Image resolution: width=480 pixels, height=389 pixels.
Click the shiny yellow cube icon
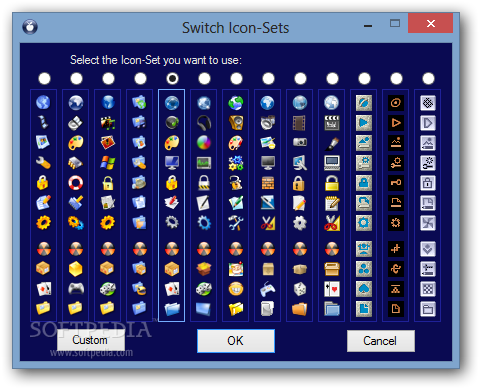point(76,269)
